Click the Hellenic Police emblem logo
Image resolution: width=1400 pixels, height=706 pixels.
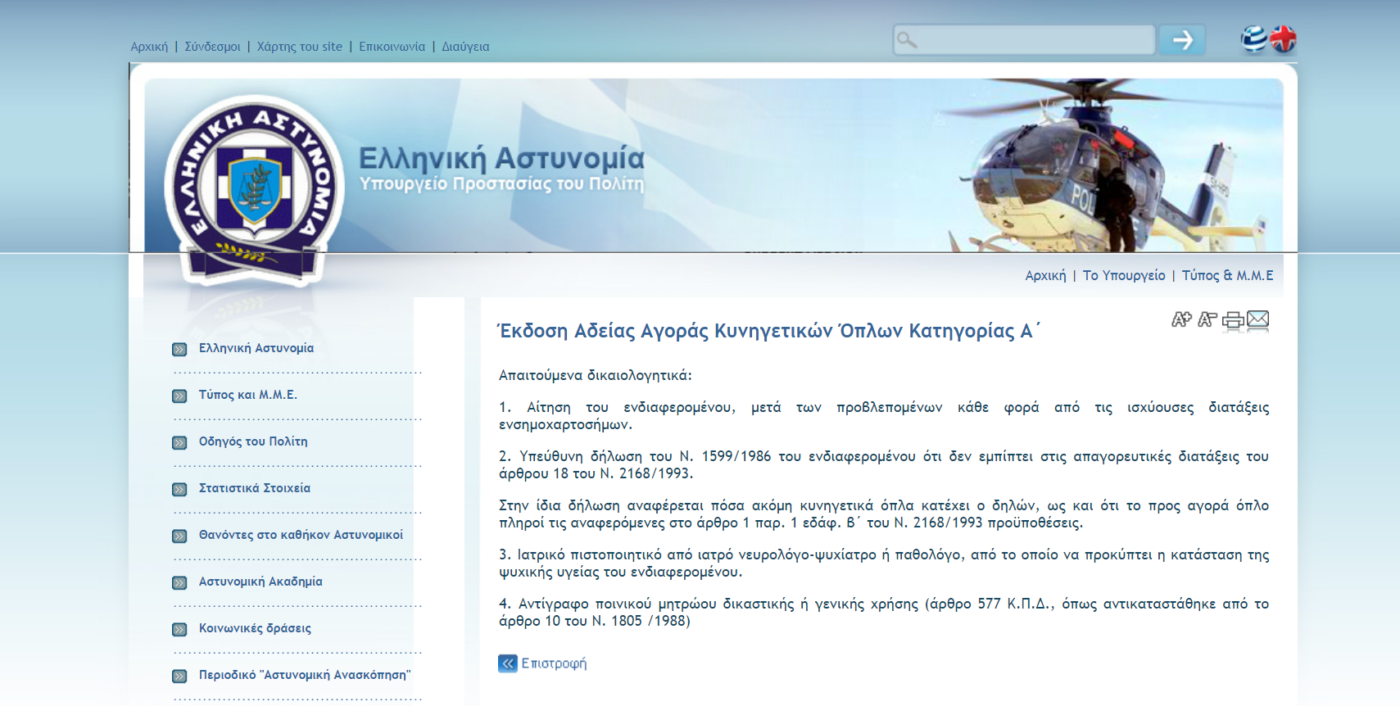pyautogui.click(x=254, y=191)
